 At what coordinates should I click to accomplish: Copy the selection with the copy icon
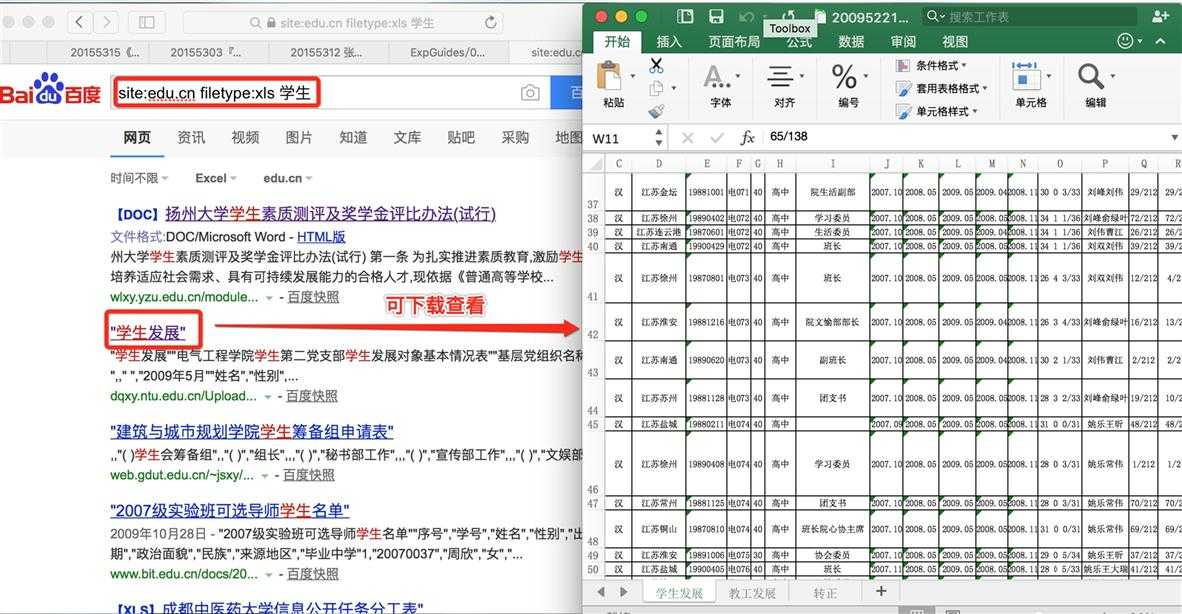657,89
